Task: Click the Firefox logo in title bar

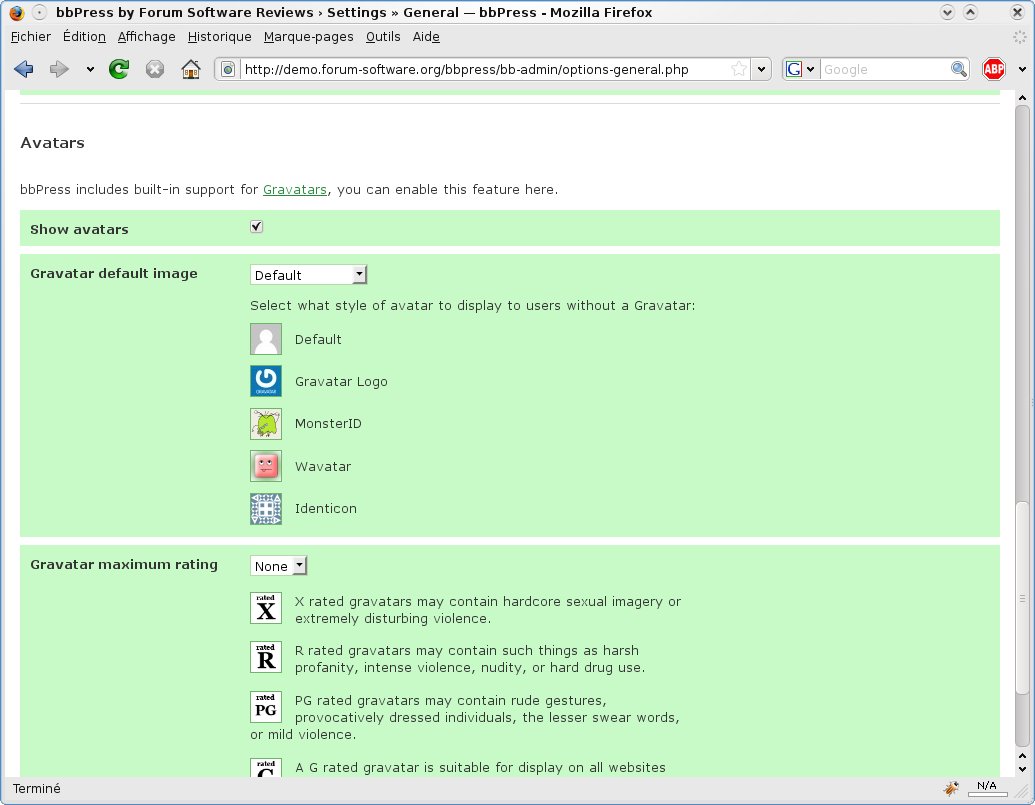Action: [17, 12]
